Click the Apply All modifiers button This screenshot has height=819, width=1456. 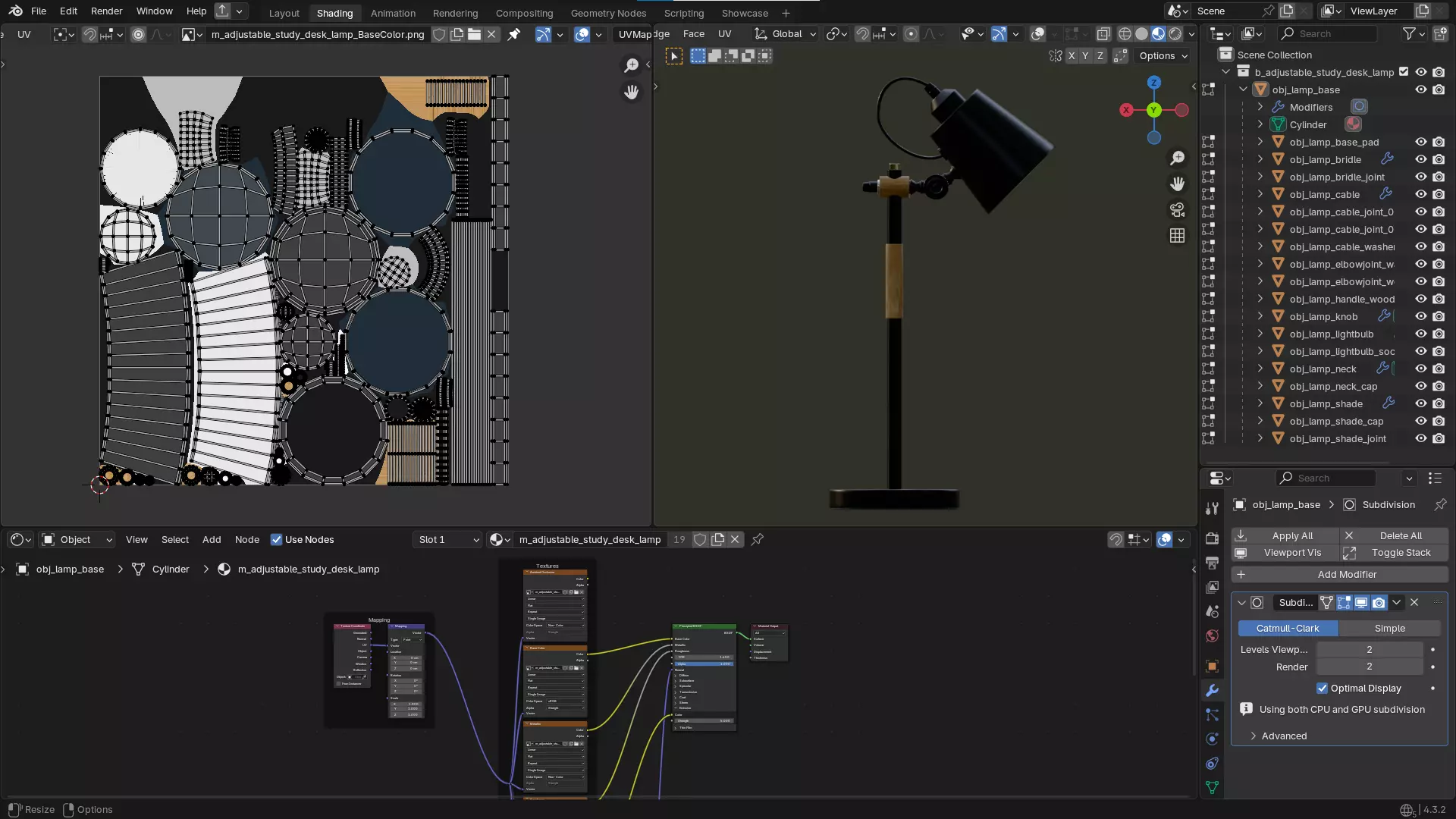pos(1285,535)
